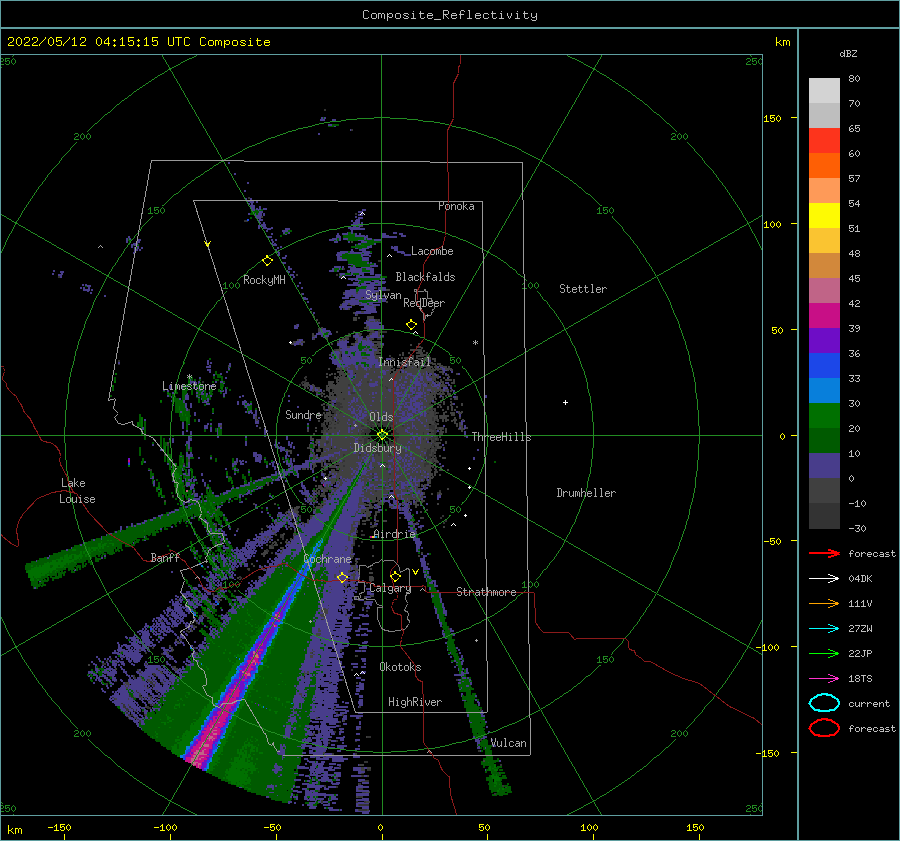Click the cyan current ellipse in legend
The height and width of the screenshot is (841, 900).
coord(824,703)
